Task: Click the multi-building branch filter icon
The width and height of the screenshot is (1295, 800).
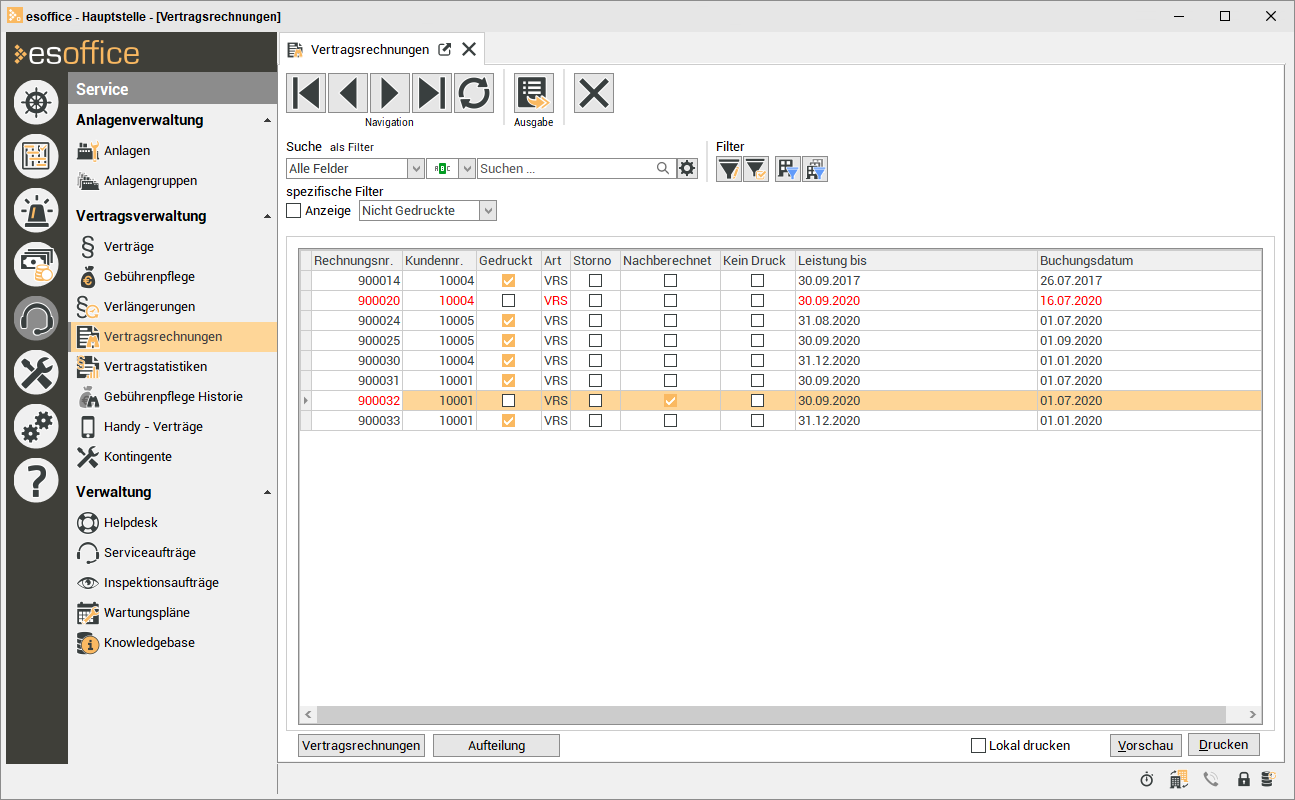Action: pyautogui.click(x=815, y=170)
